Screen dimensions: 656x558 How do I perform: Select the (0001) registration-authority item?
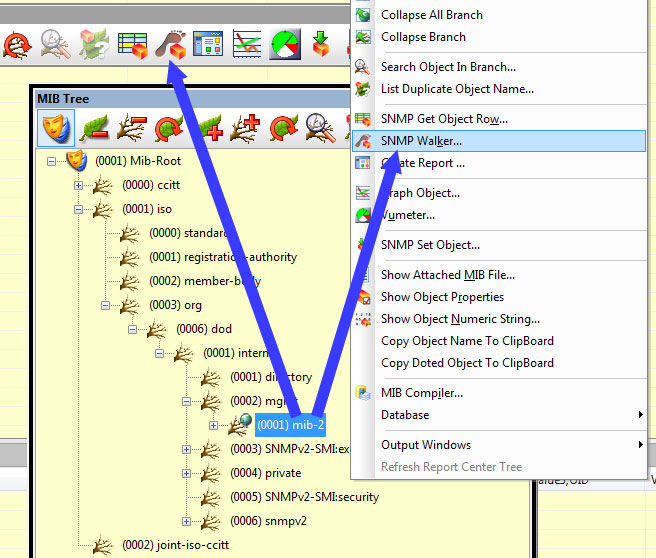tap(223, 257)
